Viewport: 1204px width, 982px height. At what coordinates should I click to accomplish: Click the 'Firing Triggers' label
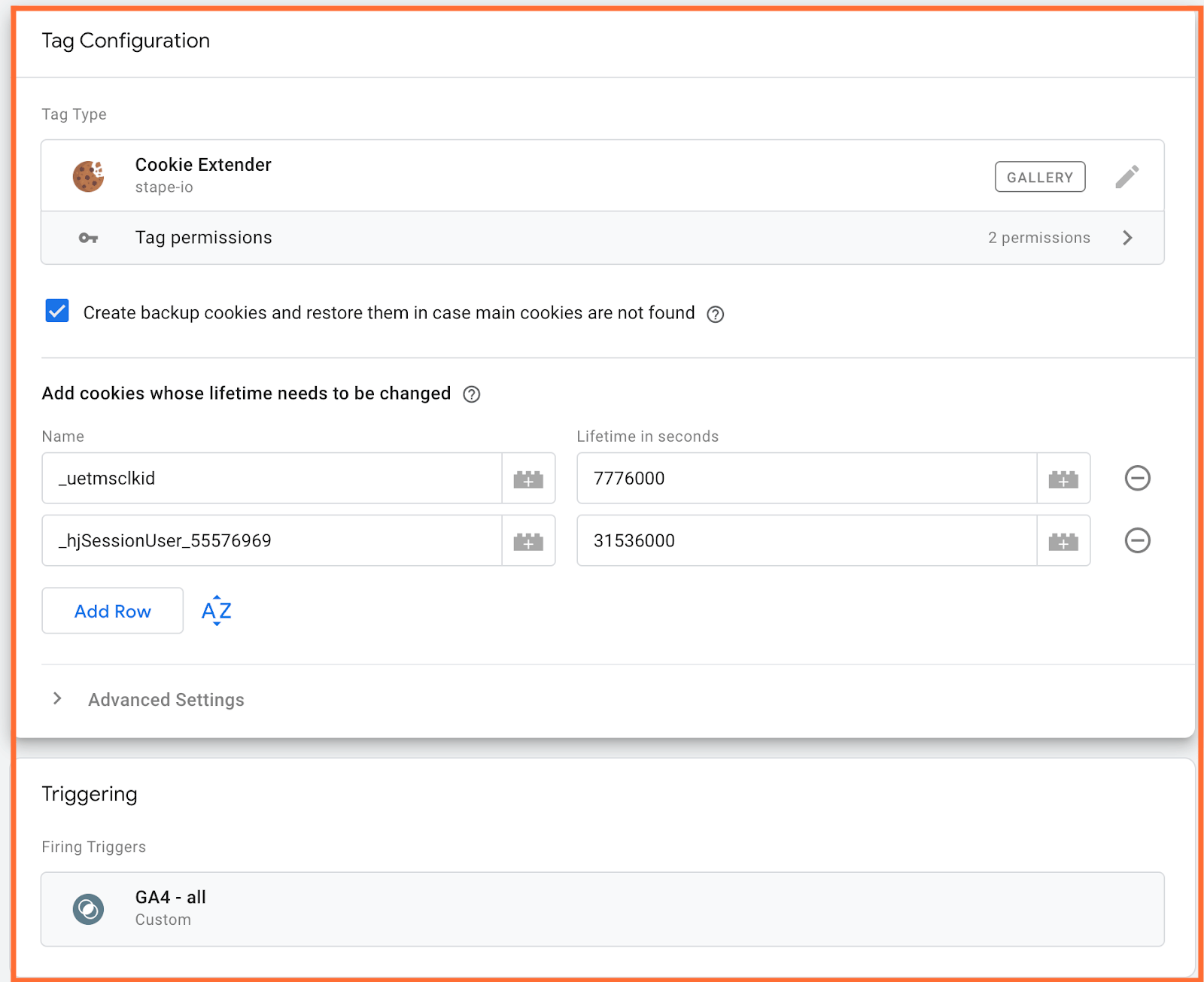[x=94, y=847]
